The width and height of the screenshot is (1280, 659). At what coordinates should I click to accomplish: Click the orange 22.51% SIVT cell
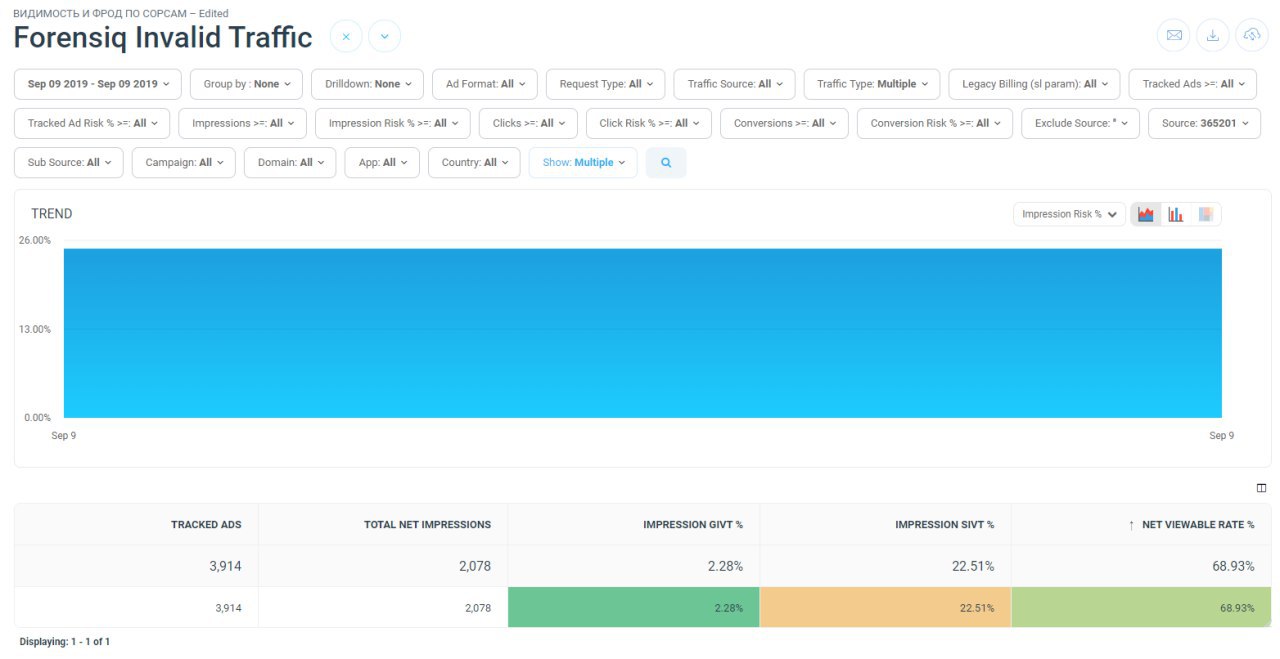tap(885, 607)
